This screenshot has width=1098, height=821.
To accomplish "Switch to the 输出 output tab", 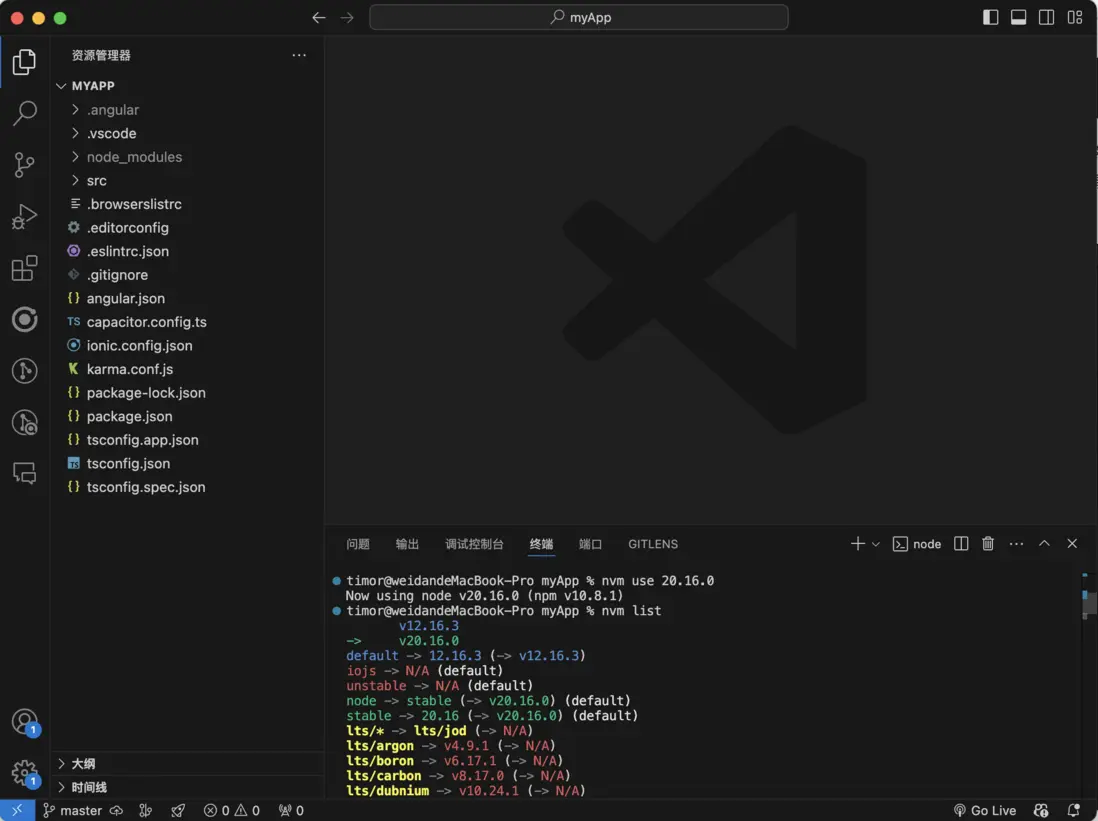I will (x=407, y=544).
